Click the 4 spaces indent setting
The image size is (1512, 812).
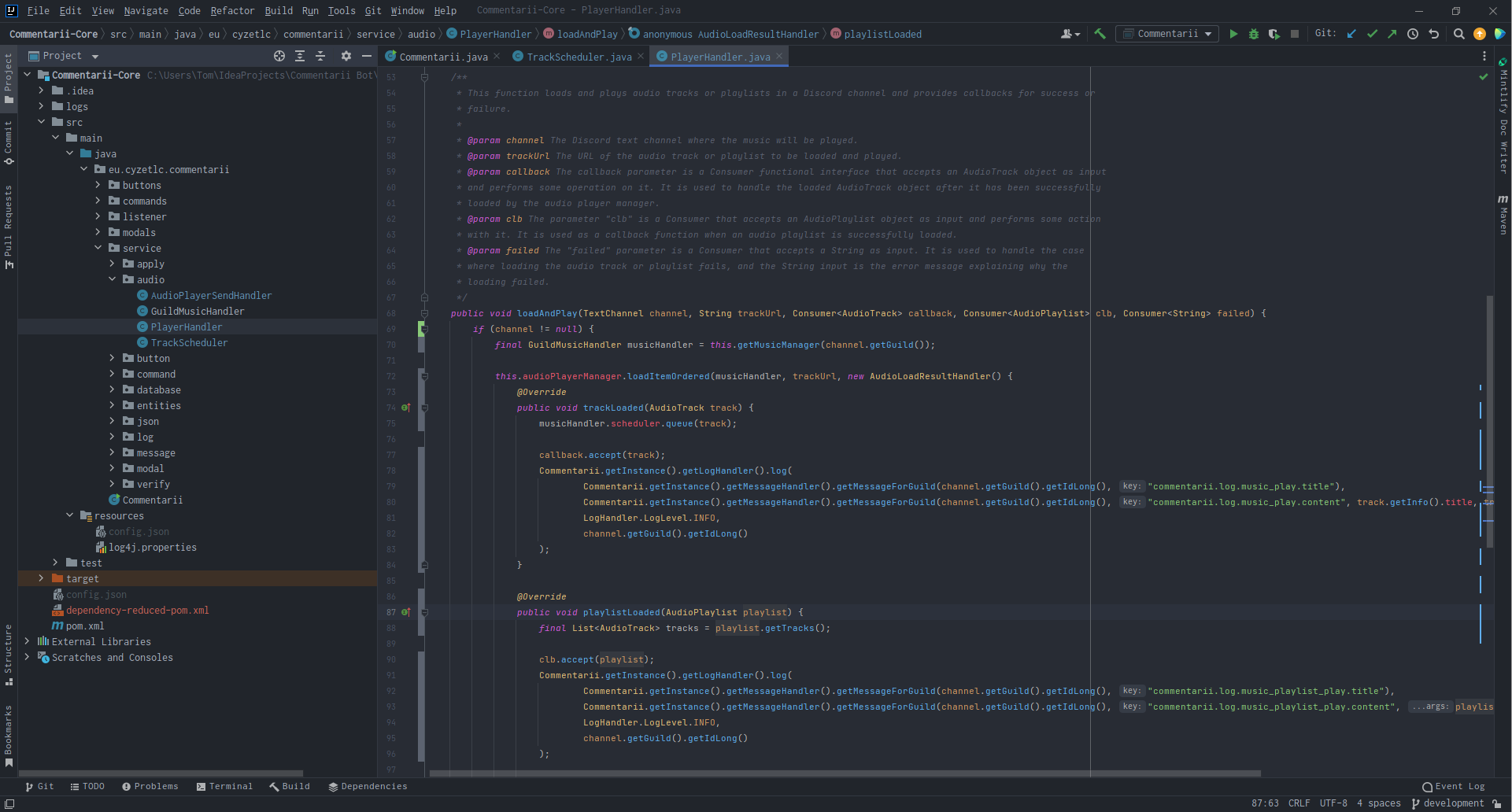click(1378, 803)
